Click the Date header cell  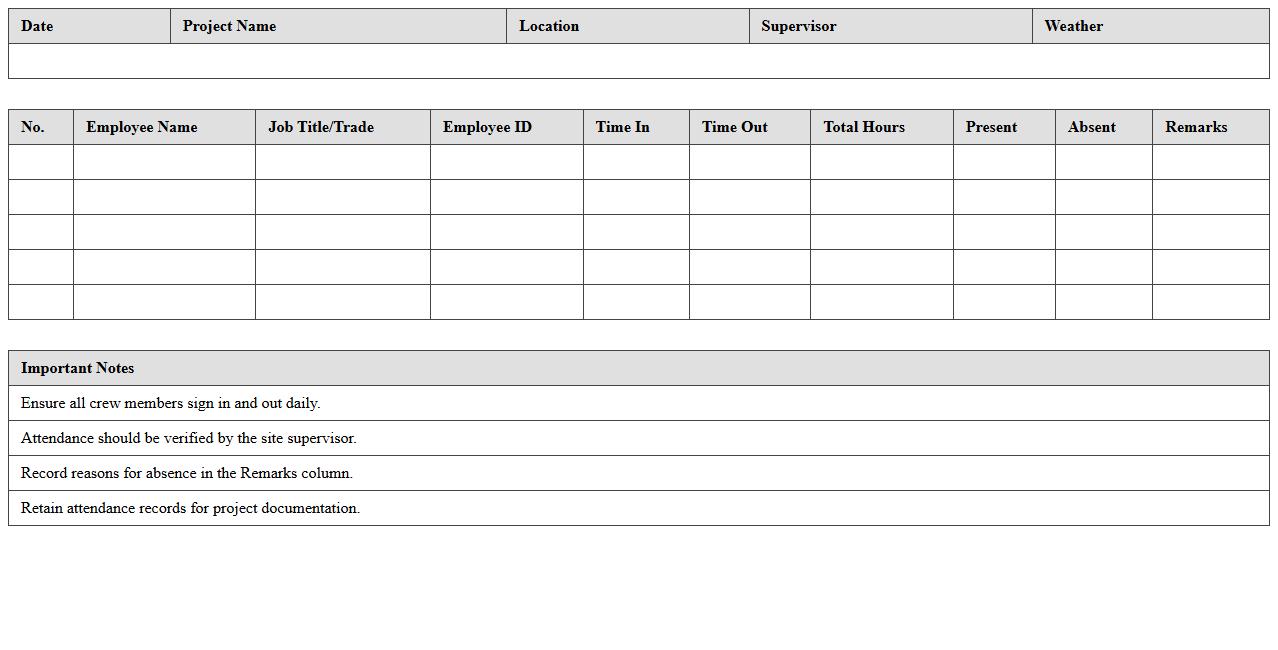click(x=89, y=26)
